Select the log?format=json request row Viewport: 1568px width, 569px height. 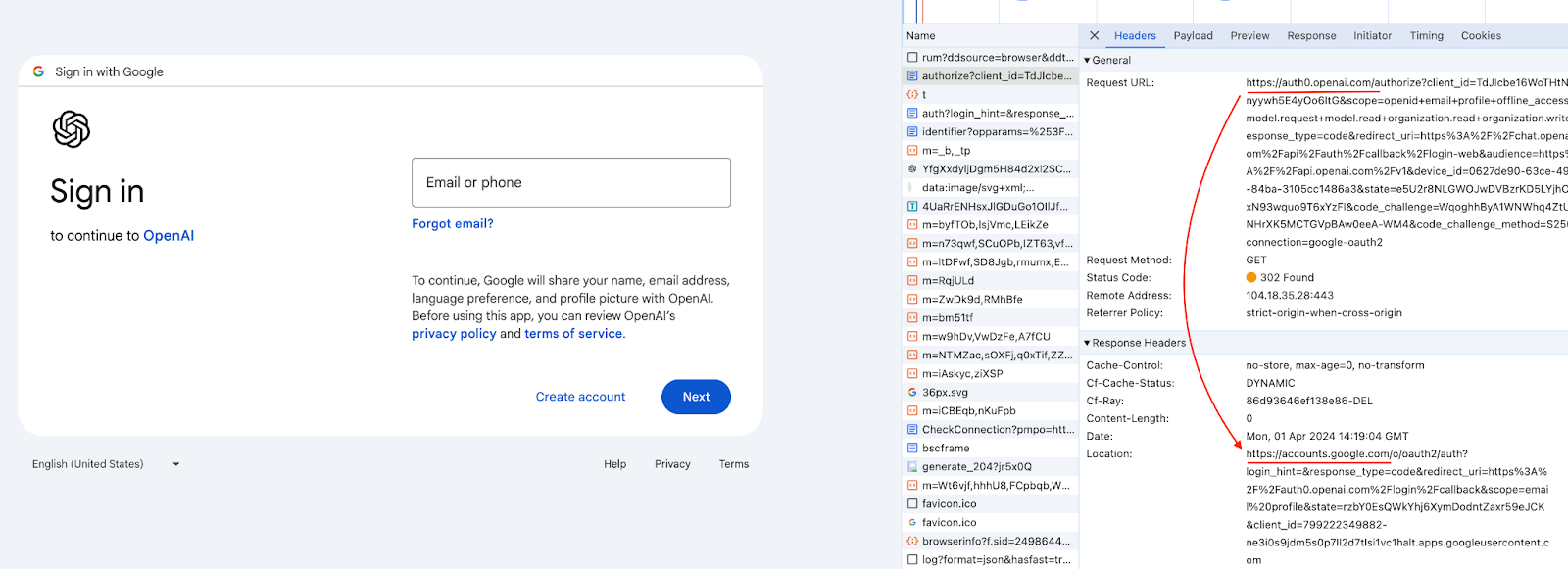pyautogui.click(x=990, y=560)
